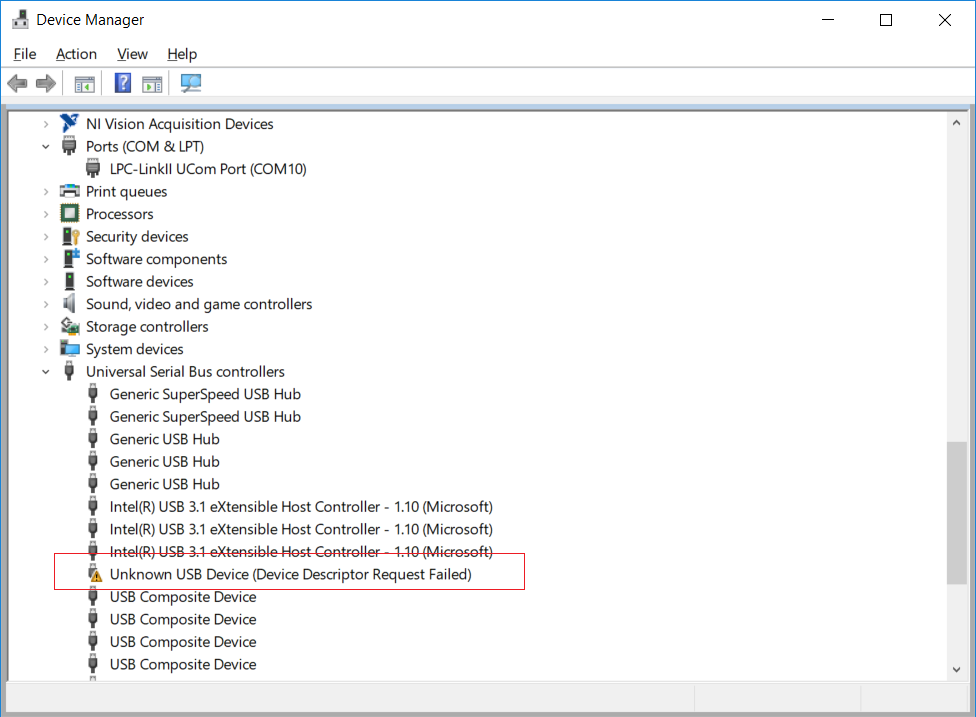Expand the Processors category

45,214
